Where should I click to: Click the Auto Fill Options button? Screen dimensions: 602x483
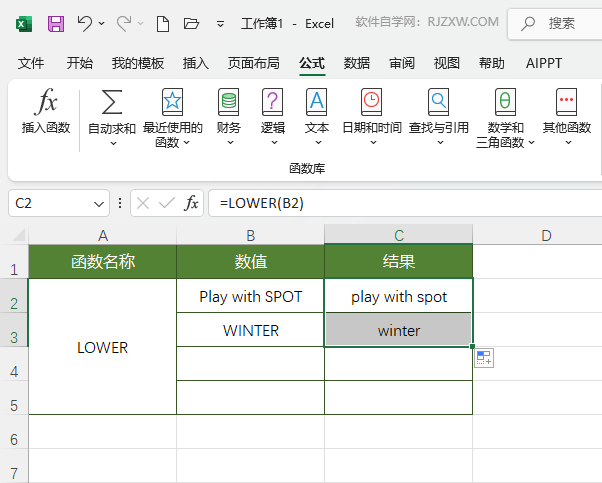click(483, 358)
